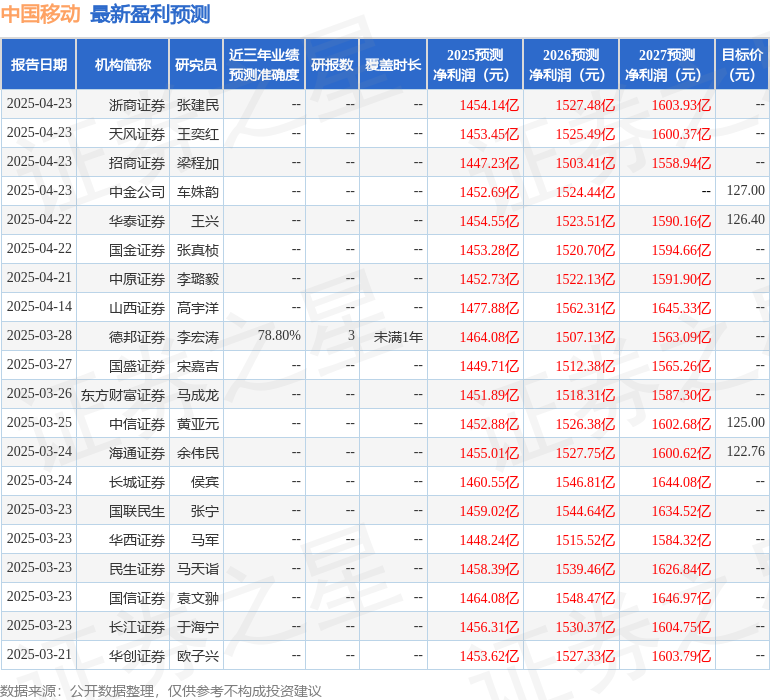Click report date 2025-04-14
This screenshot has width=770, height=700.
[39, 307]
